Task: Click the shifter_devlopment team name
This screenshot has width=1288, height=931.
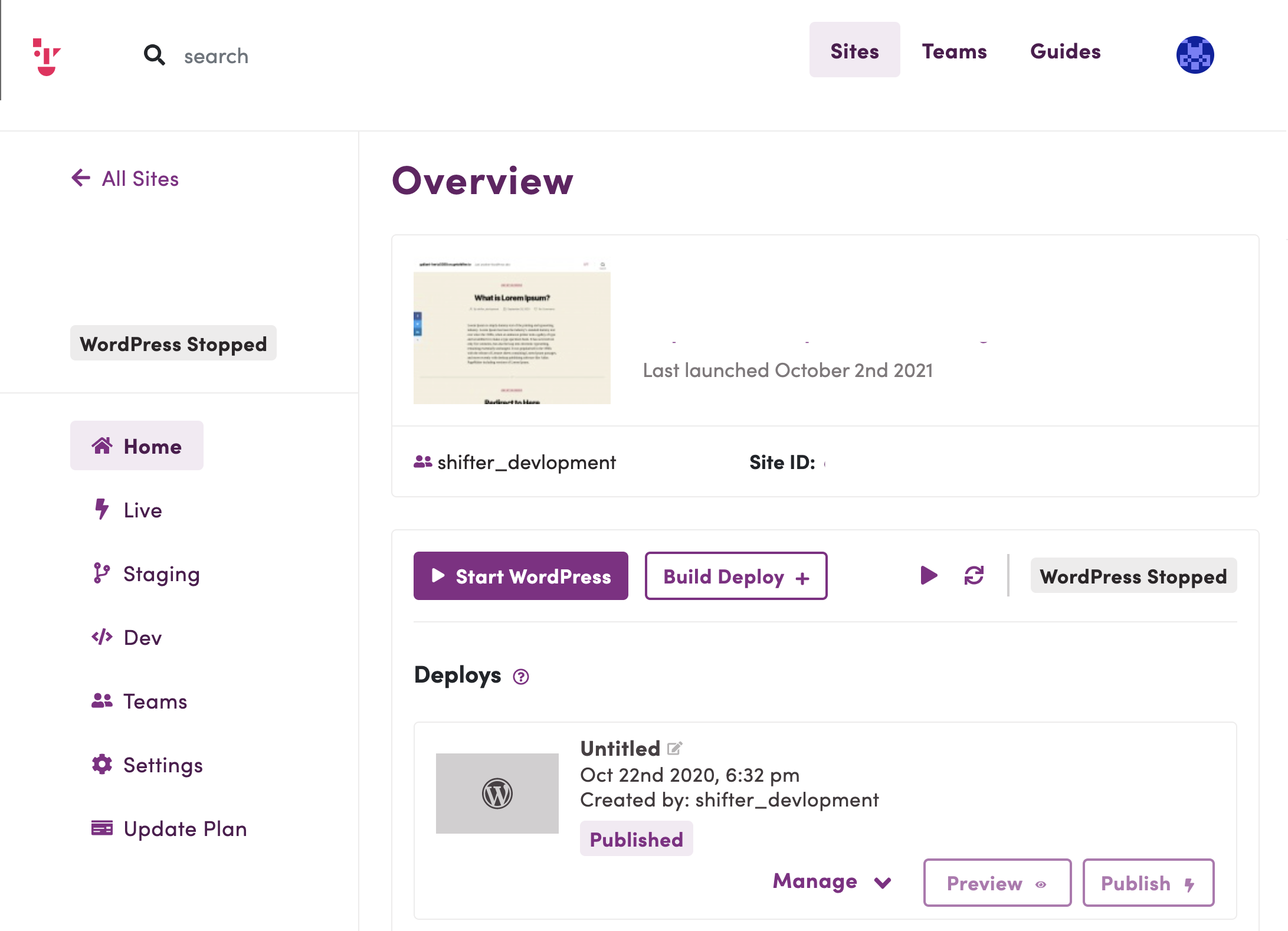Action: pos(526,462)
